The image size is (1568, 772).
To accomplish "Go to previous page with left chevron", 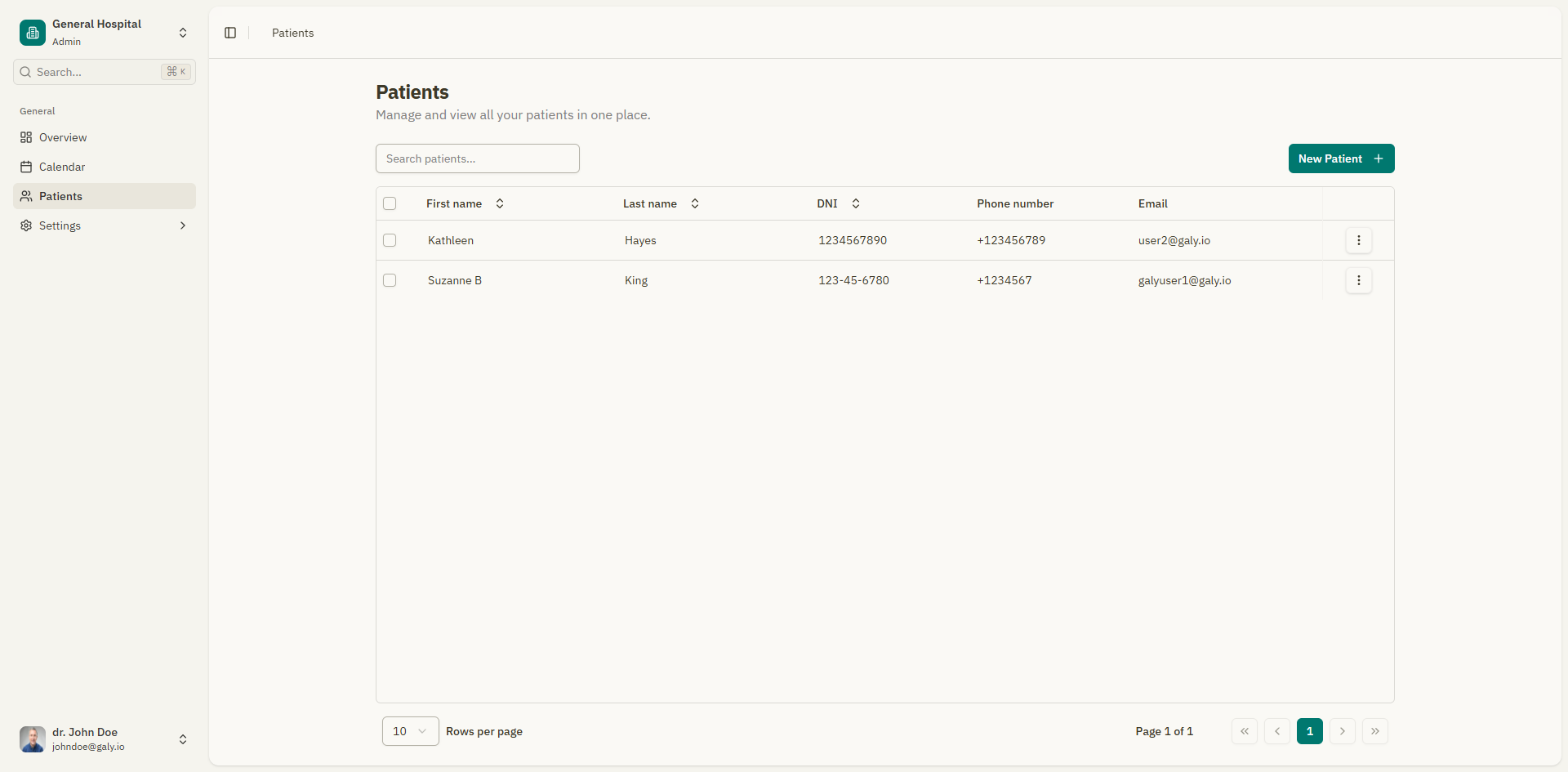I will click(x=1276, y=731).
